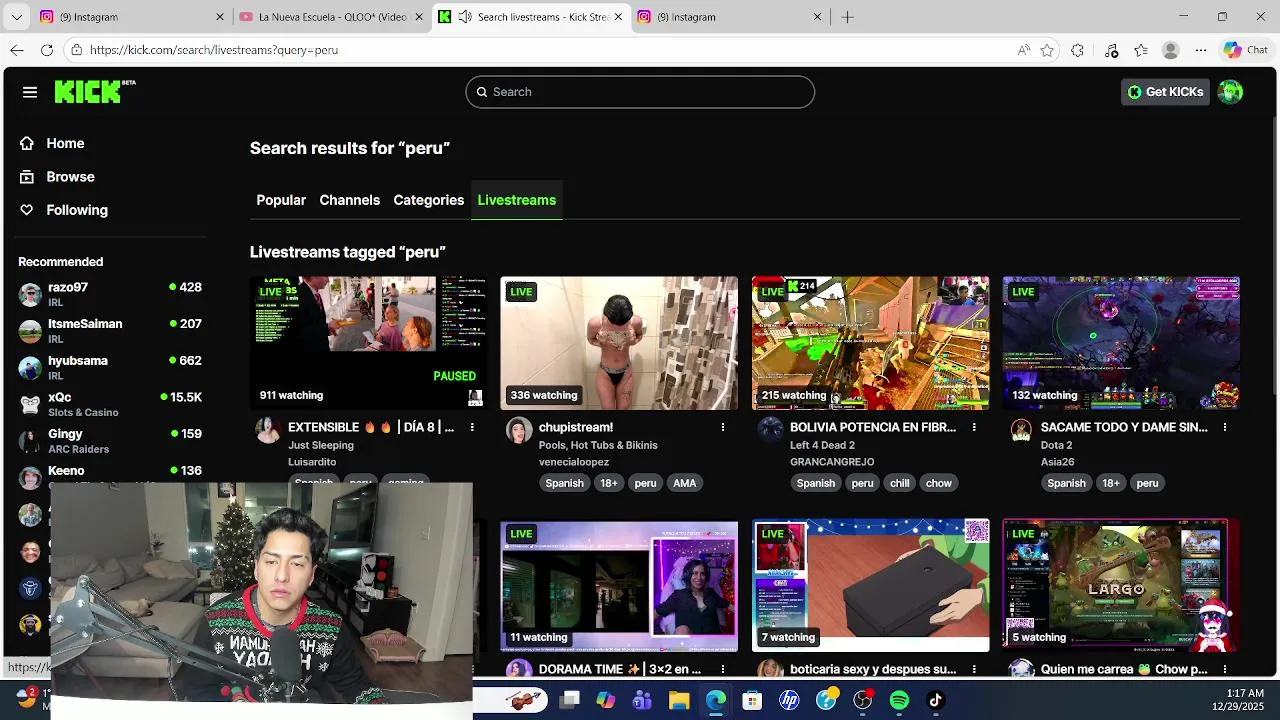Open Microsoft Store from the taskbar
The height and width of the screenshot is (720, 1280).
click(752, 700)
